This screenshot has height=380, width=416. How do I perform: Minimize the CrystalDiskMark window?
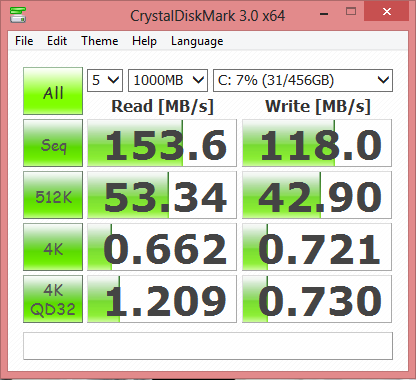click(x=324, y=13)
